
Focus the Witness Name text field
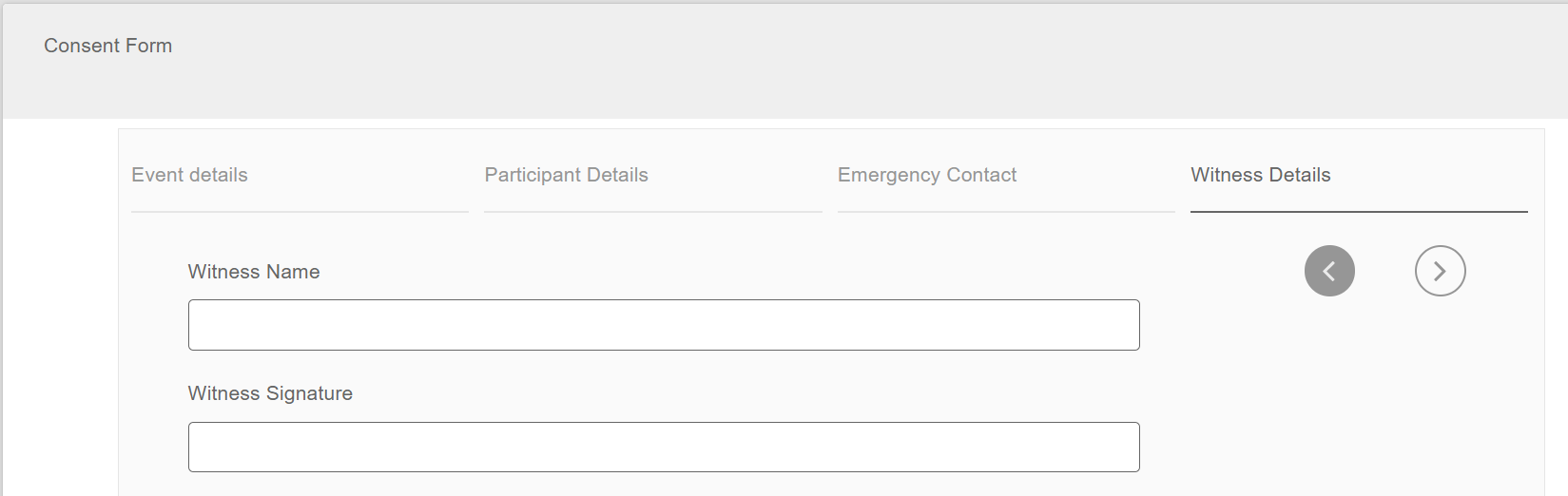[x=664, y=325]
